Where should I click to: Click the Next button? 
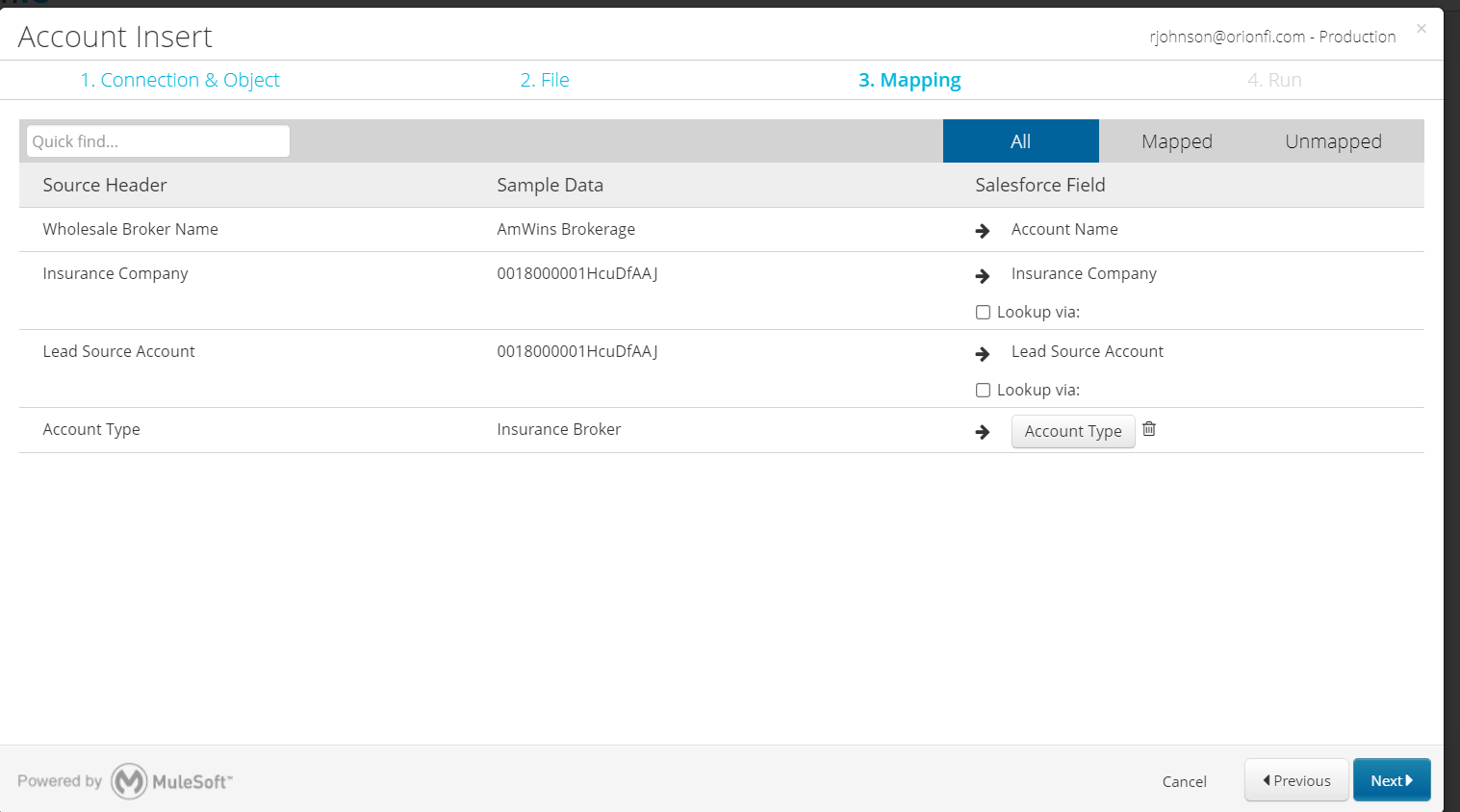click(x=1392, y=780)
